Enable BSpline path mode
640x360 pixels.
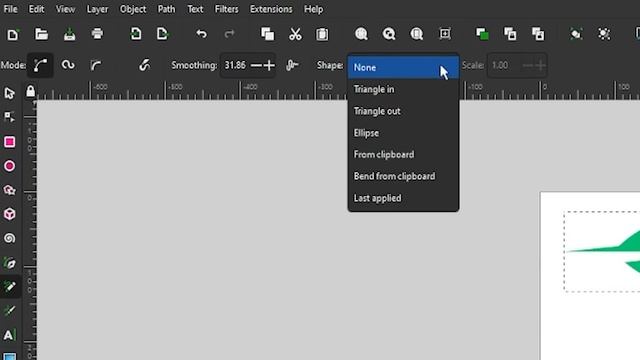point(96,65)
